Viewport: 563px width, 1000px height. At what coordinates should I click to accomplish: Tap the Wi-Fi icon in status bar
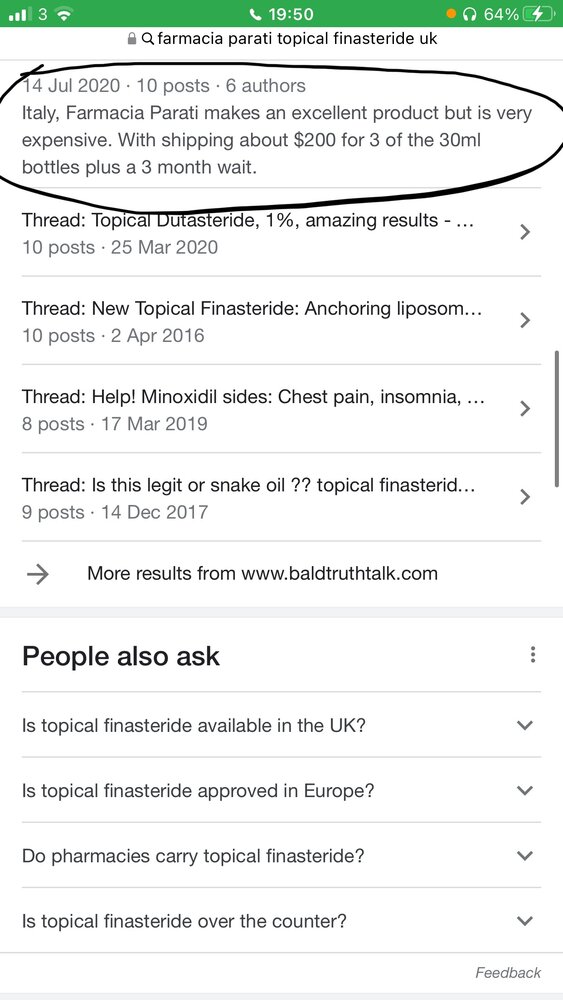click(x=62, y=13)
